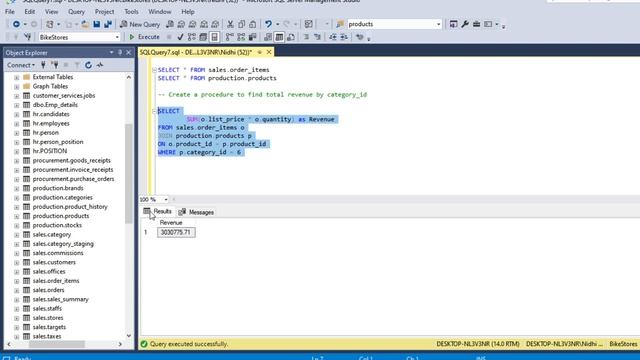Collapse the first SELECT statement block
640x360 pixels.
coord(154,70)
